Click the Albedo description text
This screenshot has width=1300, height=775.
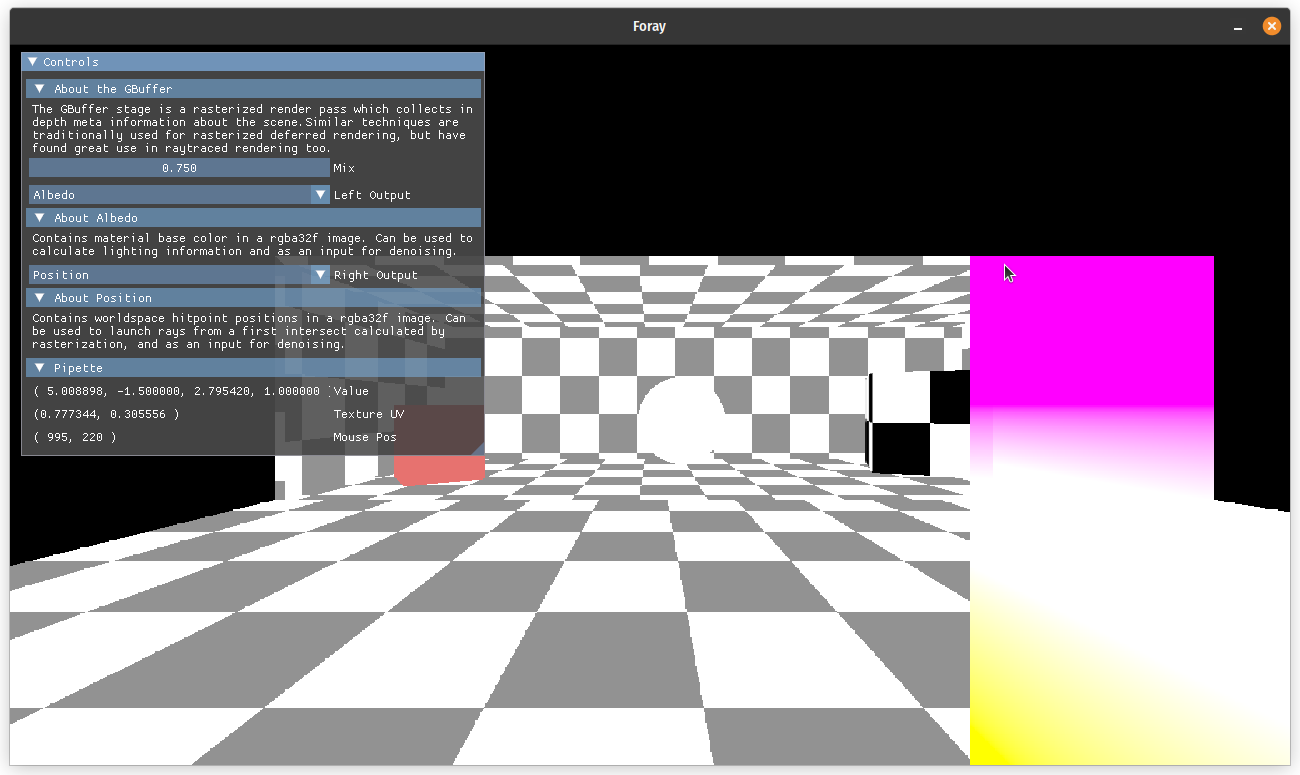pyautogui.click(x=252, y=245)
